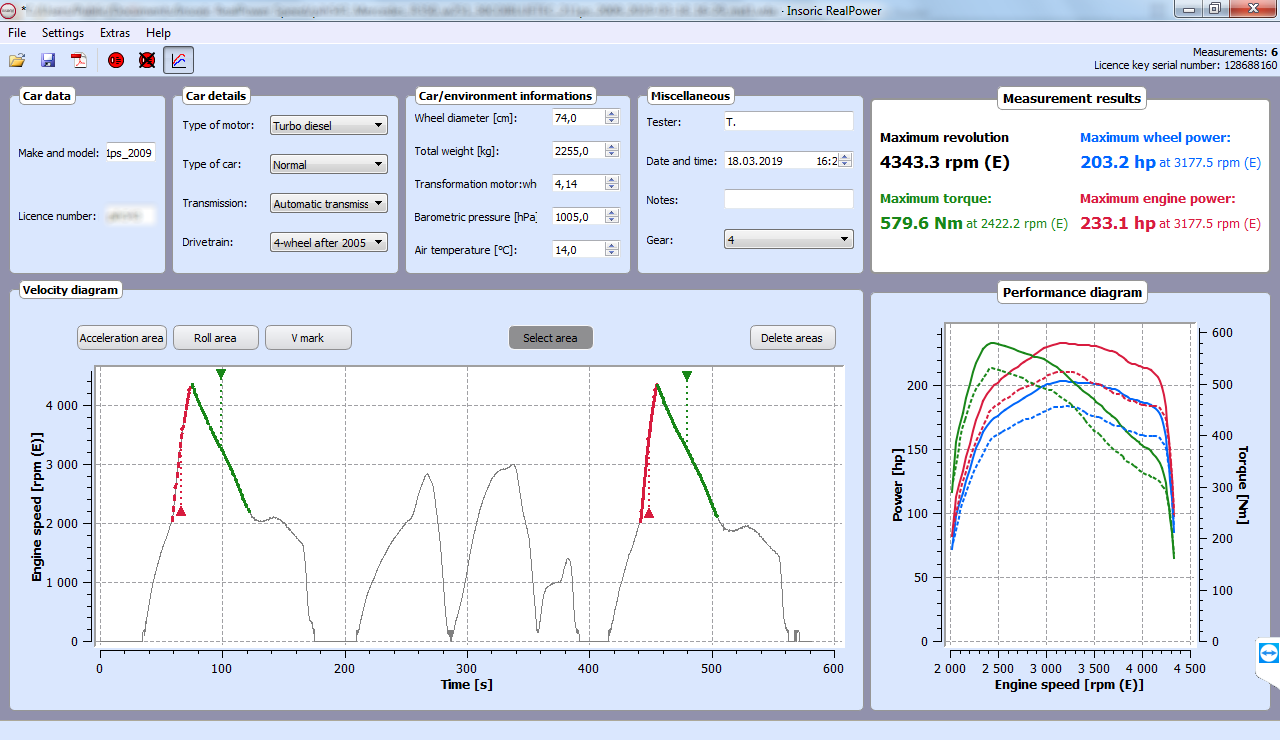Click the Measurements: 6 counter text
This screenshot has width=1280, height=740.
[1235, 52]
